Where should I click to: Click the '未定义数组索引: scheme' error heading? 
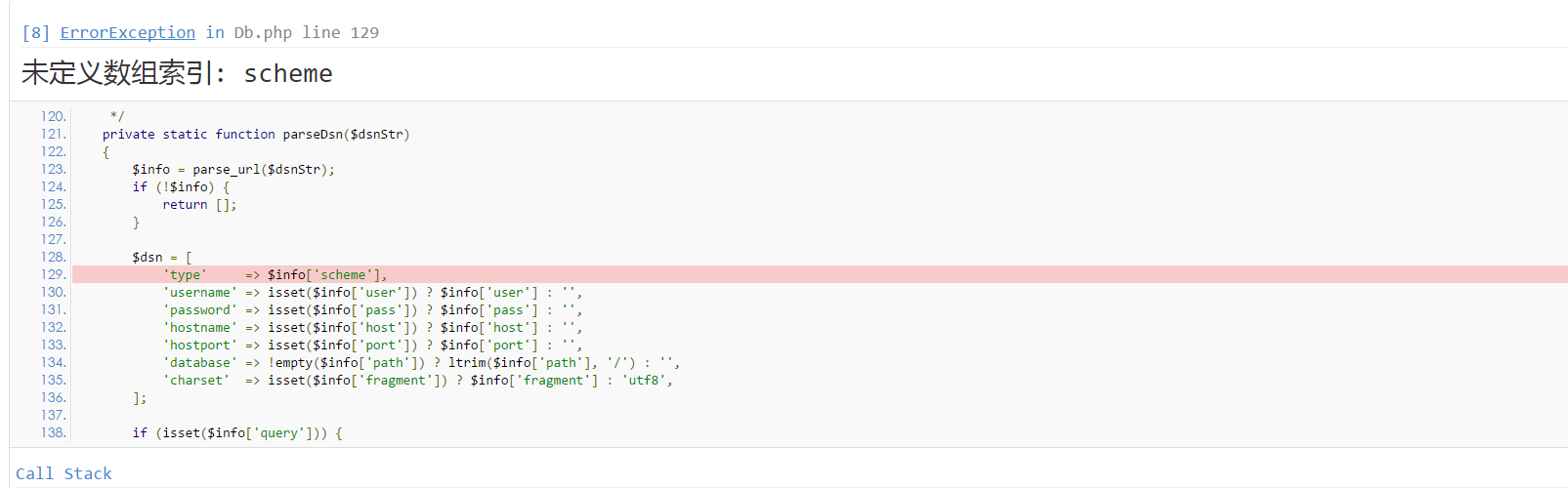(177, 73)
